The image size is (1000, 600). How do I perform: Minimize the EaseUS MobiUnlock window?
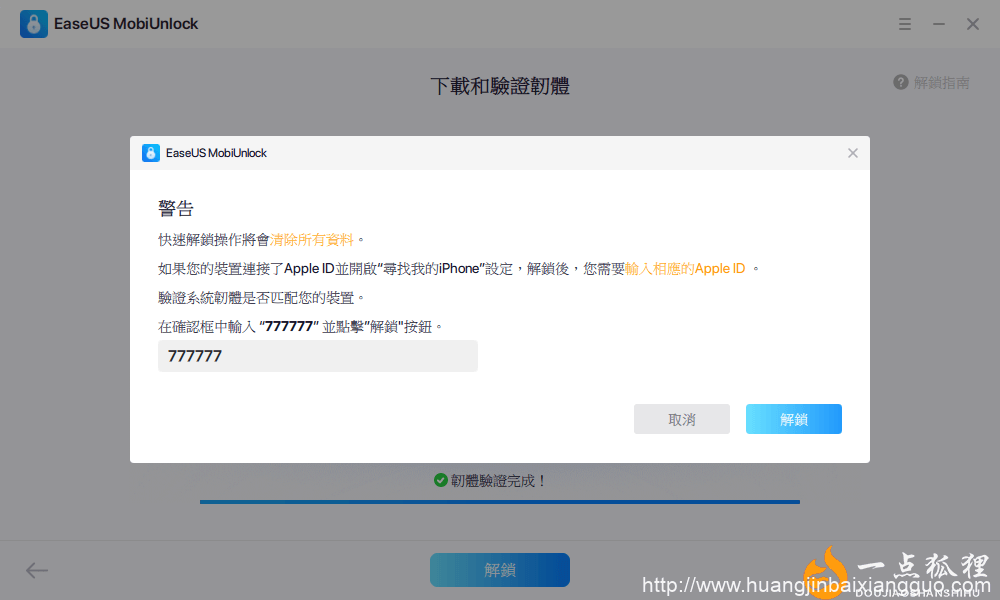(x=939, y=24)
